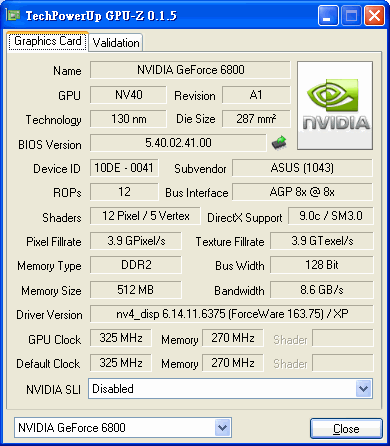The height and width of the screenshot is (446, 390).
Task: Click the GPU Clock field 325 MHz
Action: coord(121,338)
